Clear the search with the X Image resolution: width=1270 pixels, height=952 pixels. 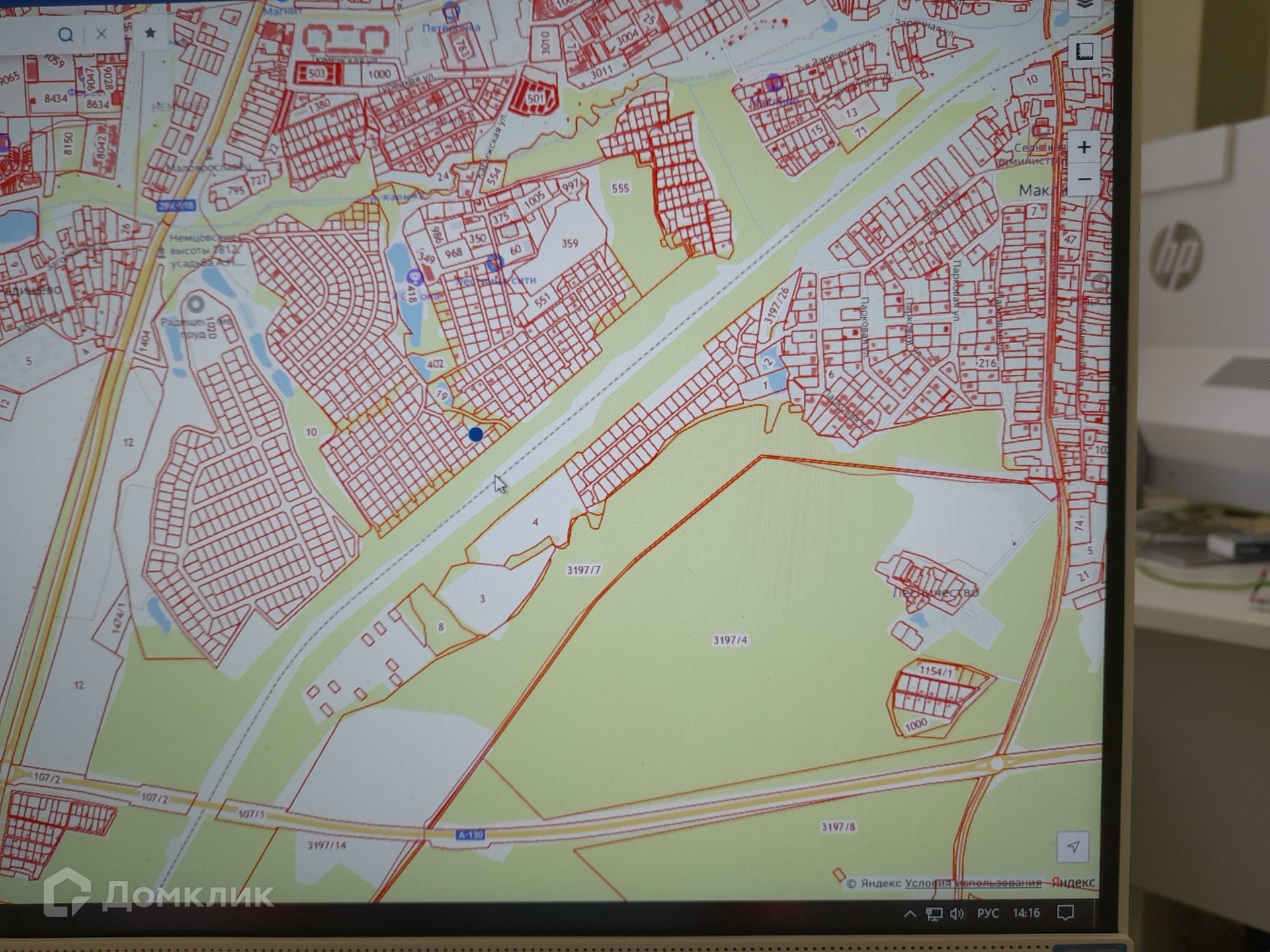point(101,34)
